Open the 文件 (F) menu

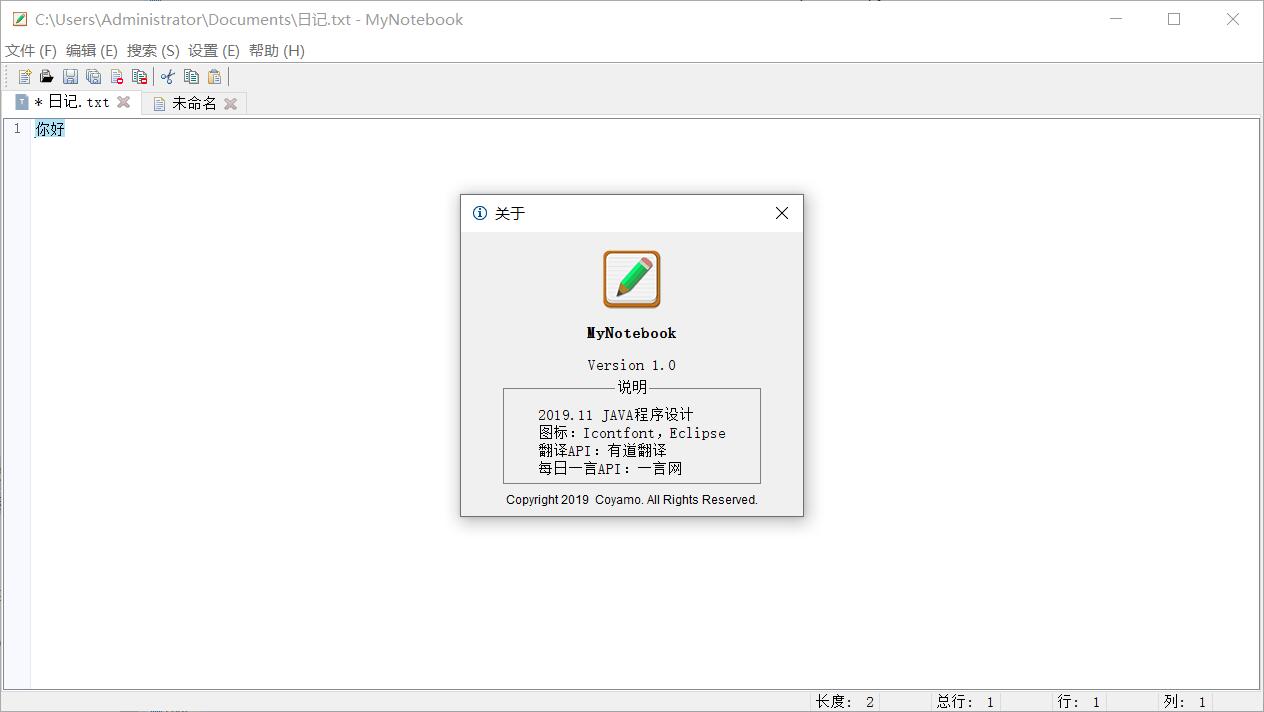tap(31, 50)
